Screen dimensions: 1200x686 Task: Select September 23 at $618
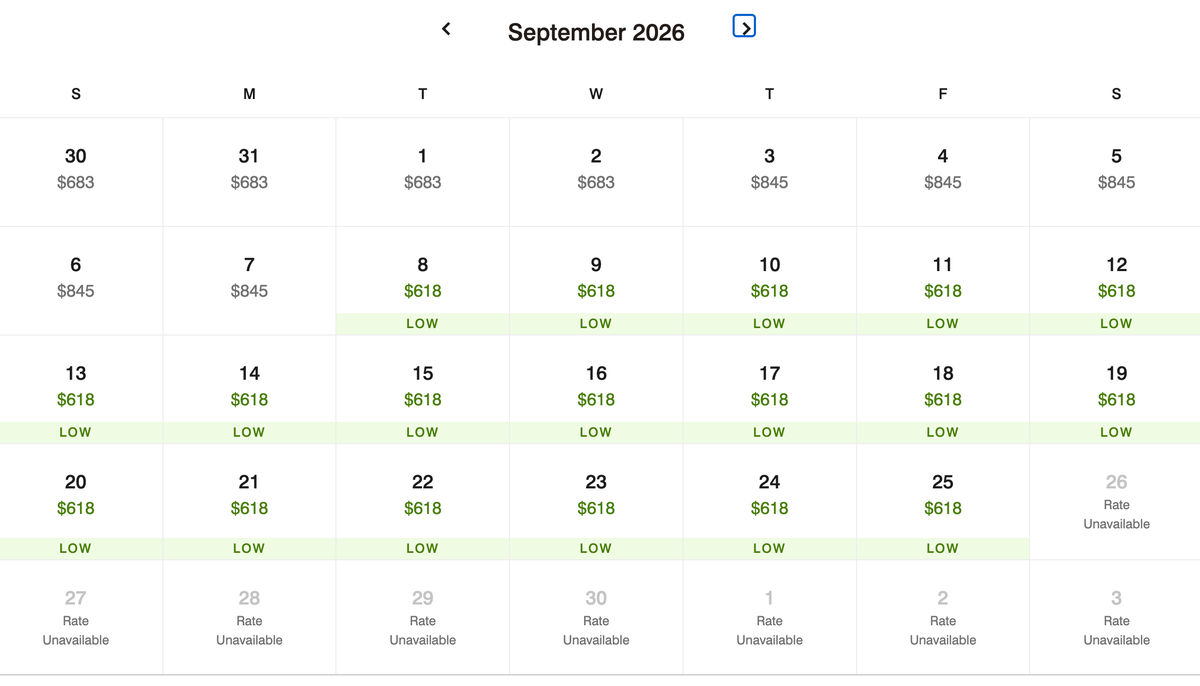596,496
